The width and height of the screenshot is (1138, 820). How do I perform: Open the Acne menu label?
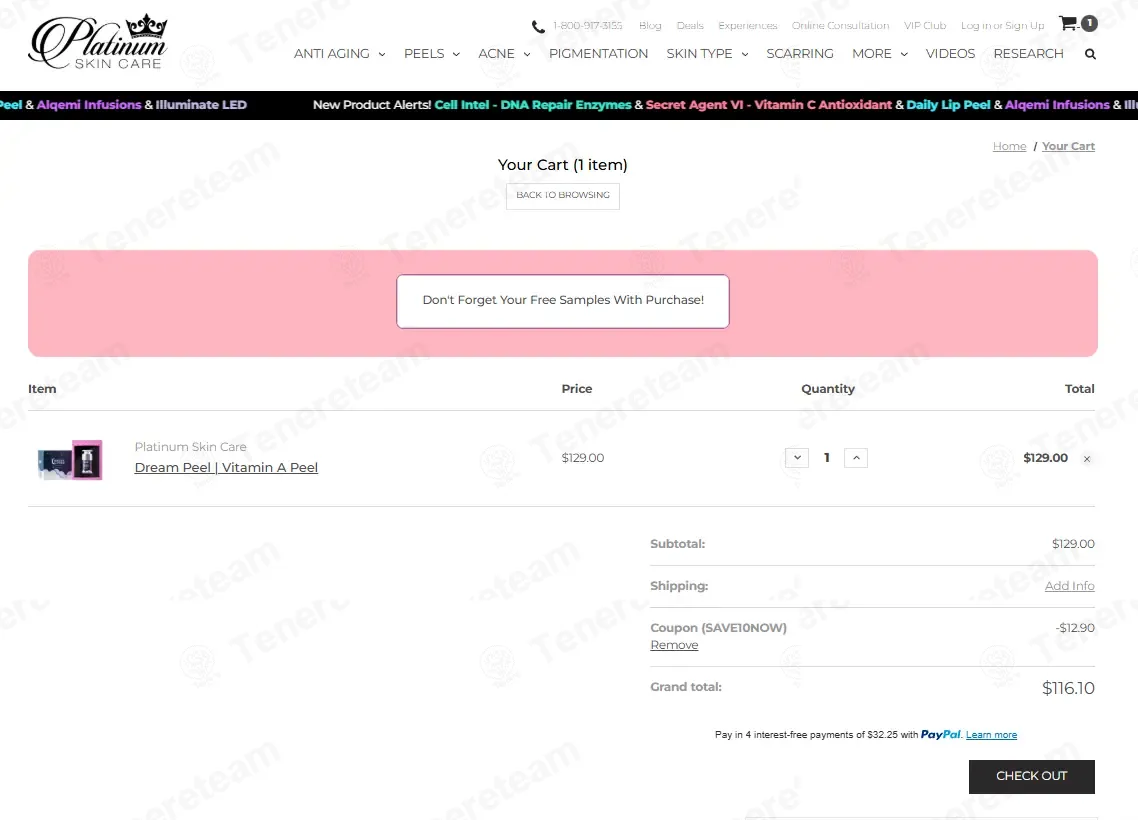point(496,54)
